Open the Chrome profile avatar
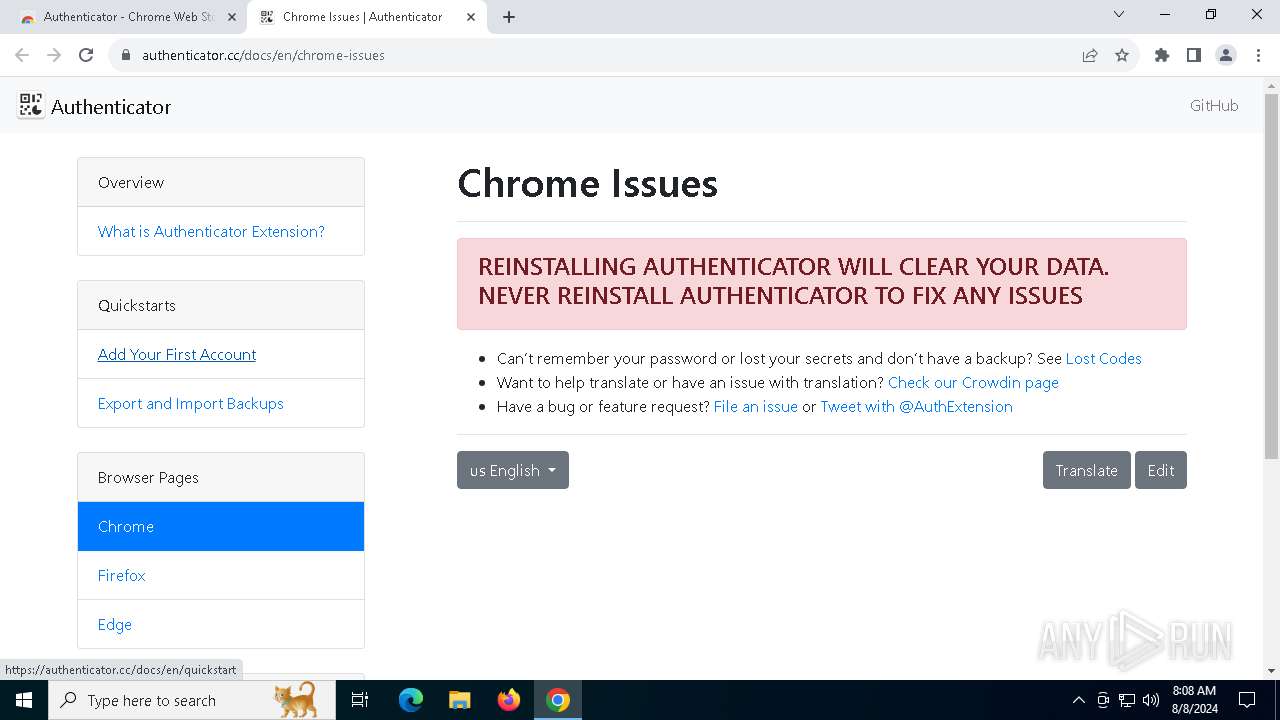The height and width of the screenshot is (720, 1280). tap(1226, 55)
